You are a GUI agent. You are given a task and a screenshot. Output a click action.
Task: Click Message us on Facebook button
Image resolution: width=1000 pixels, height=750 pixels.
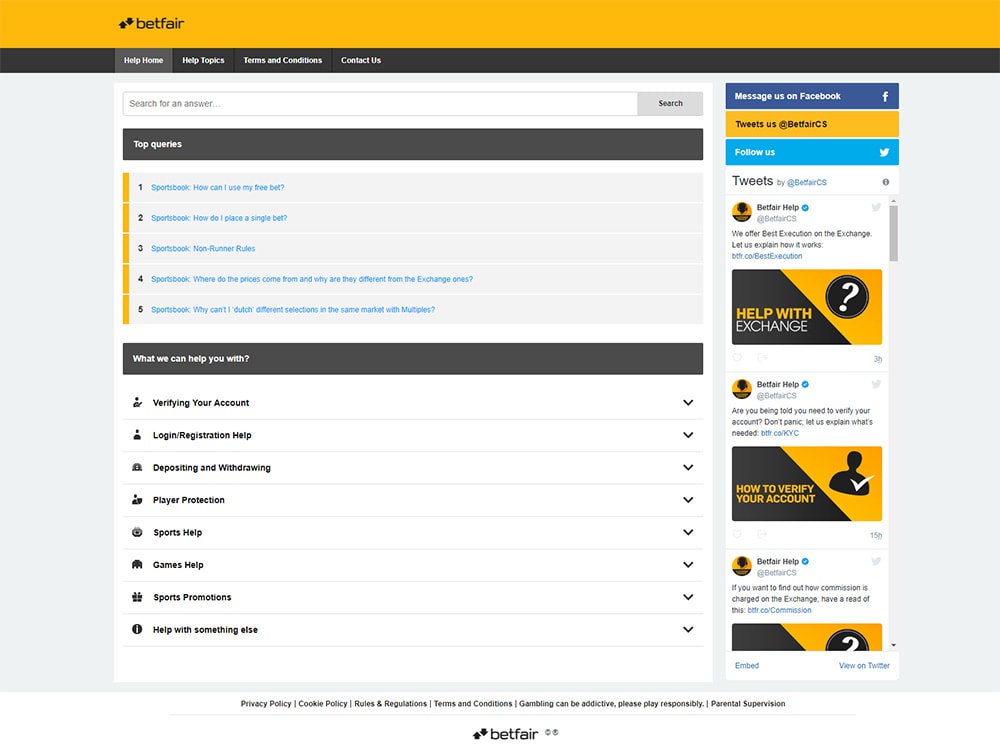click(x=812, y=96)
